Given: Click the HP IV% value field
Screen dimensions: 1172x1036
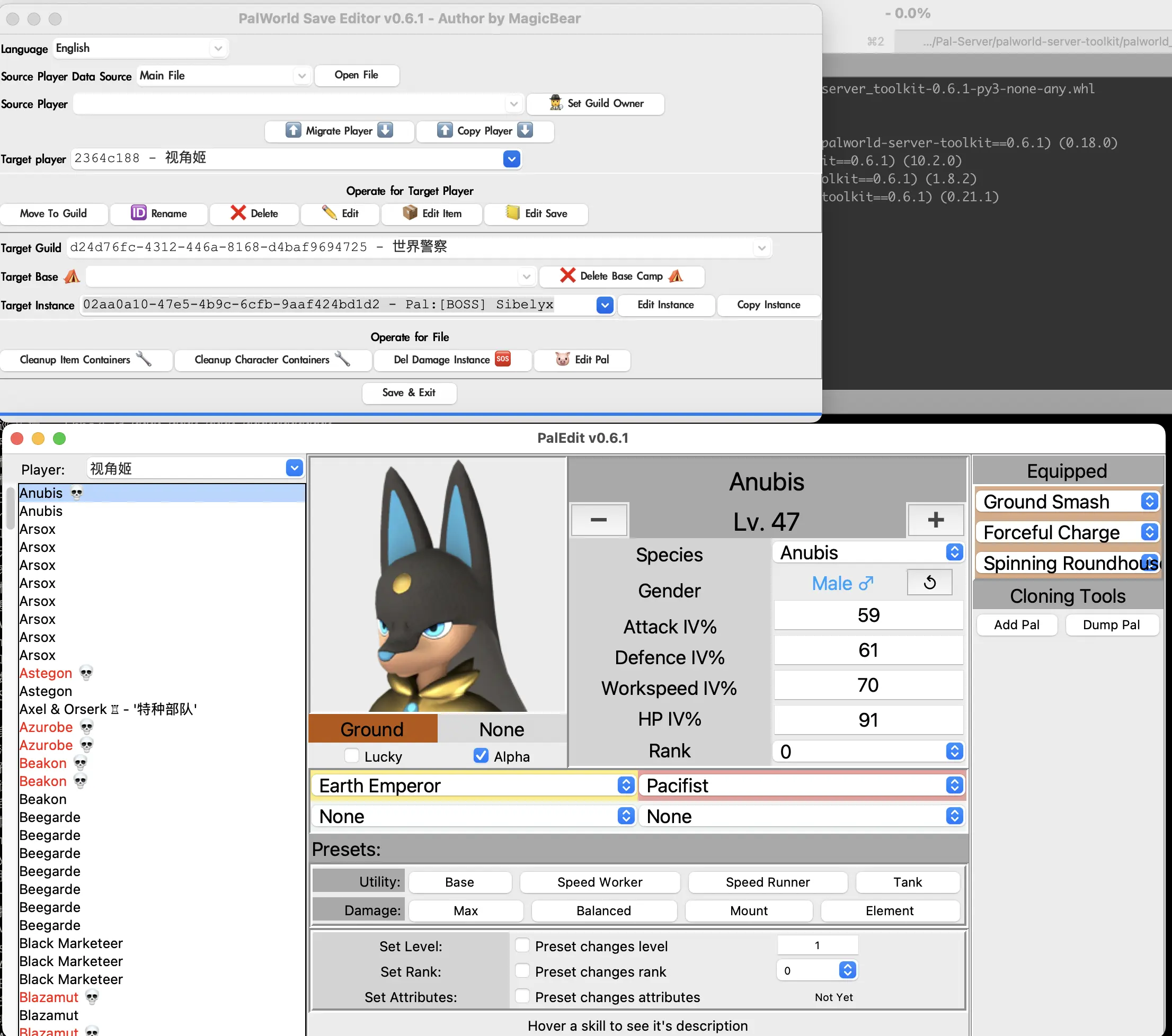Looking at the screenshot, I should (x=868, y=719).
